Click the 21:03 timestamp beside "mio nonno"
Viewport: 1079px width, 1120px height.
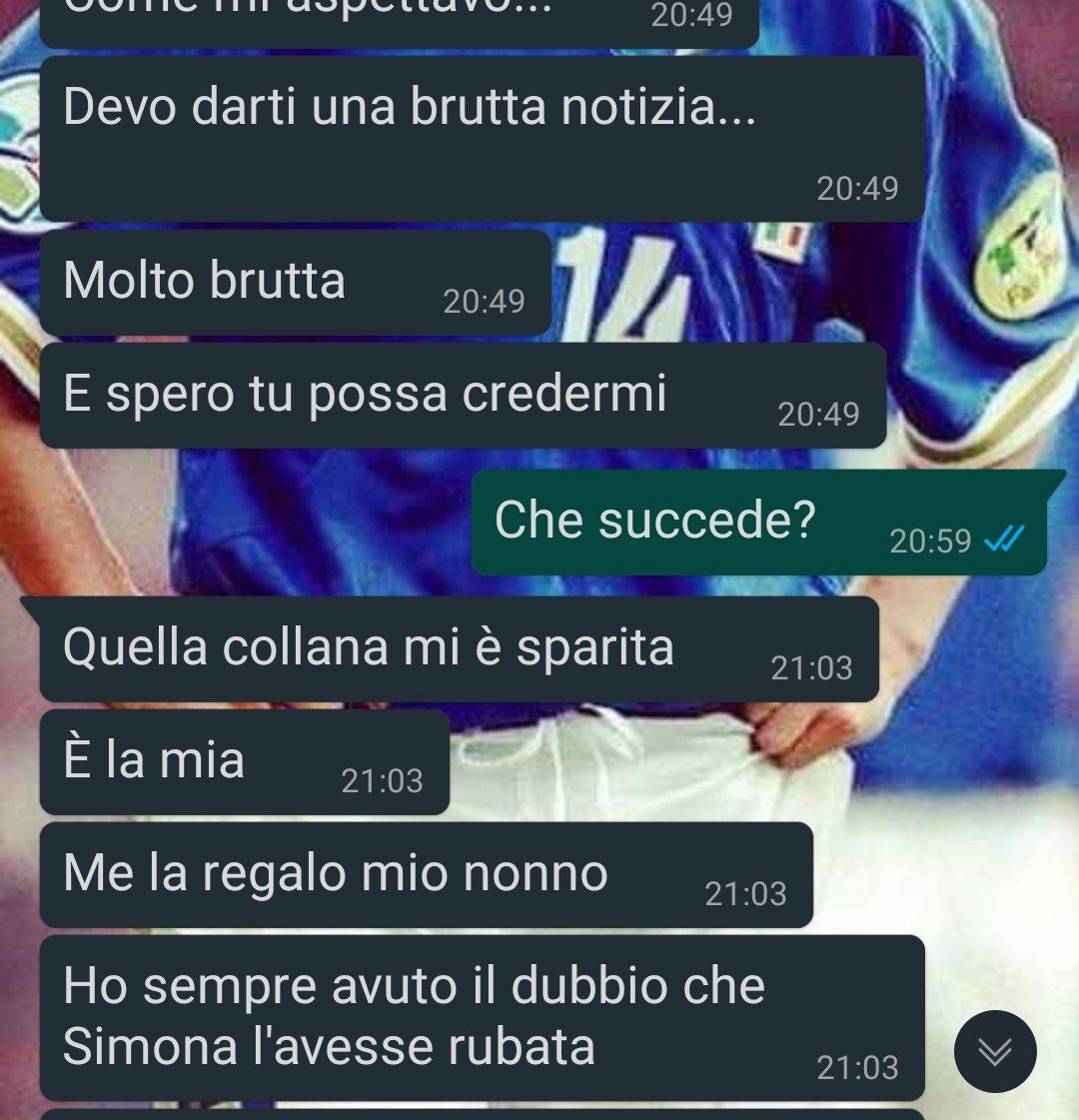(x=746, y=893)
